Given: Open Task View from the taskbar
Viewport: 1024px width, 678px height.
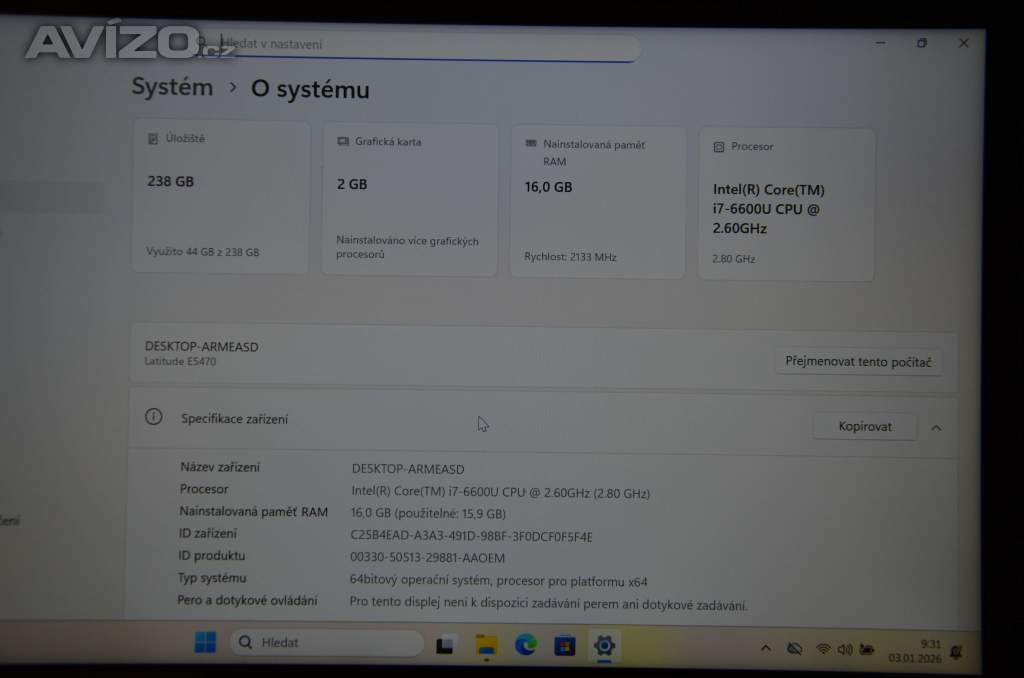Looking at the screenshot, I should [446, 645].
